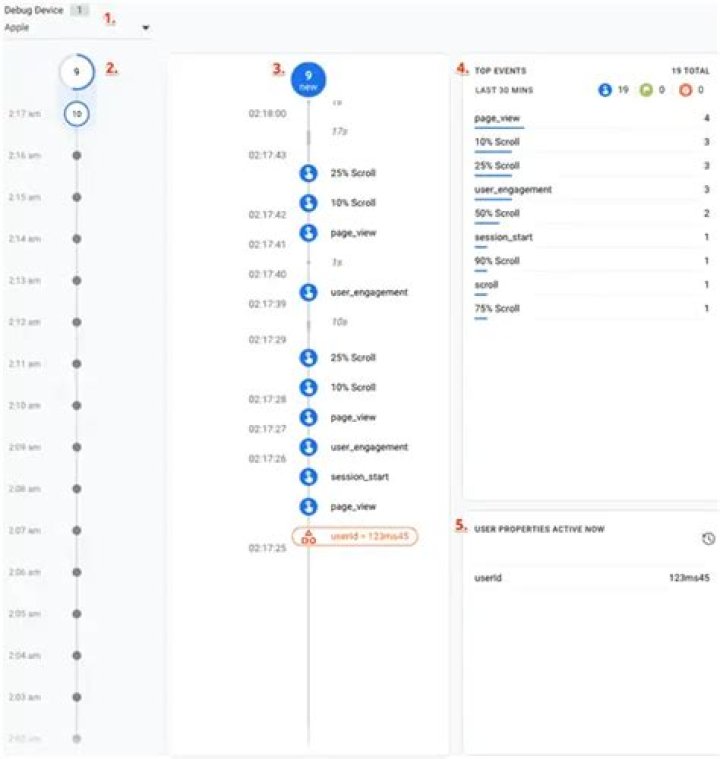Screen dimensions: 720x759
Task: Filter Top Events by the green conversions icon
Action: (x=646, y=90)
